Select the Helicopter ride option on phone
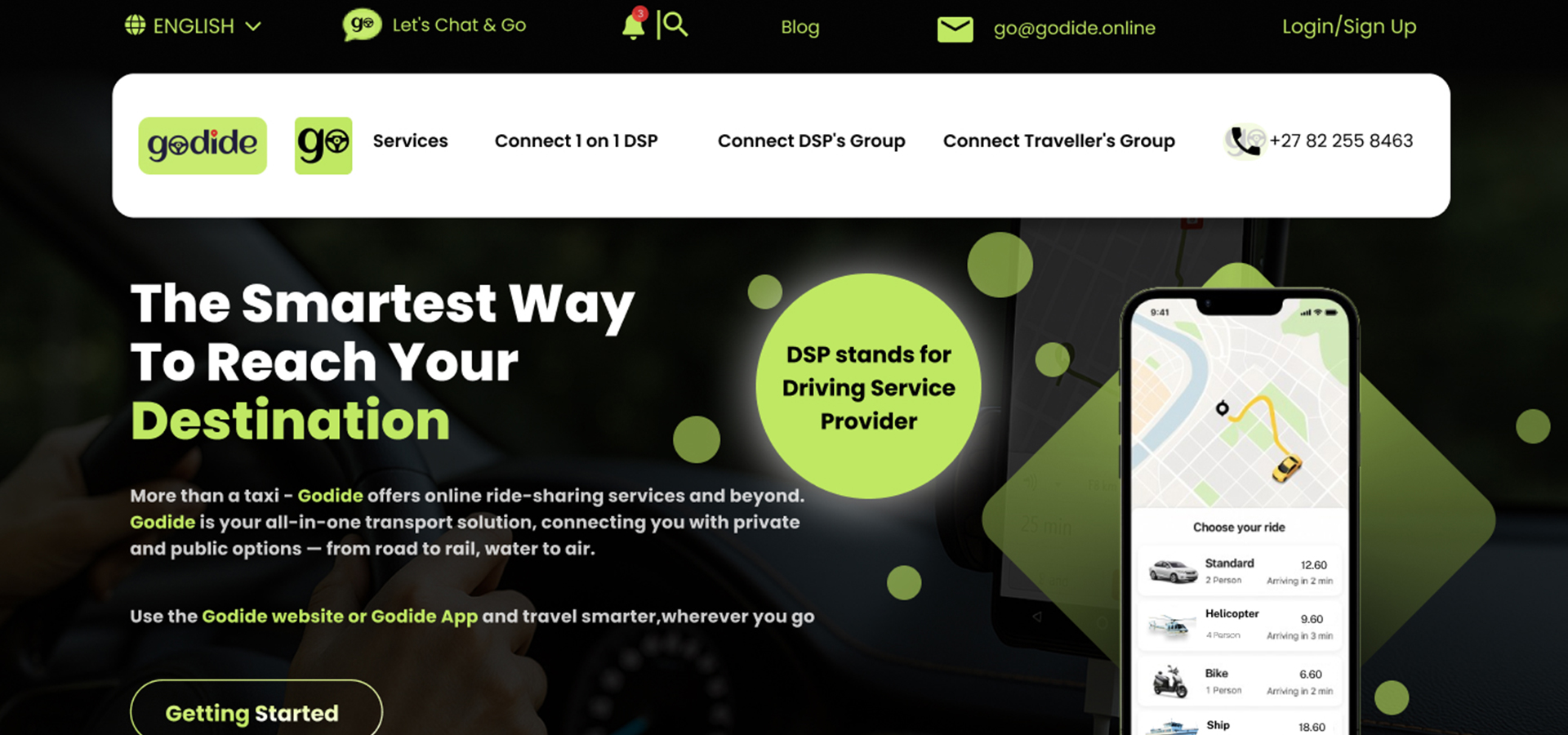 pos(1240,625)
